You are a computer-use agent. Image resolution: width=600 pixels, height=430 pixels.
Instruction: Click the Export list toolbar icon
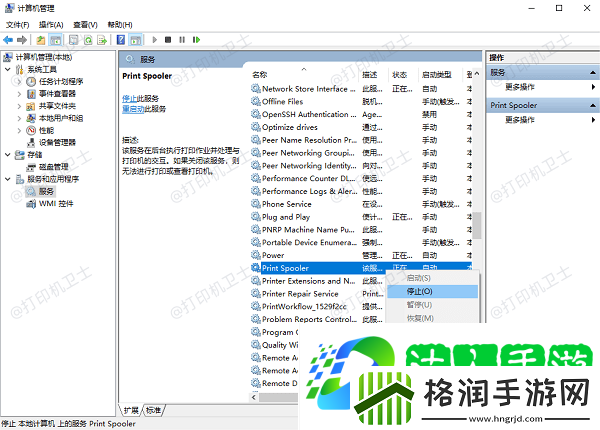(102, 40)
